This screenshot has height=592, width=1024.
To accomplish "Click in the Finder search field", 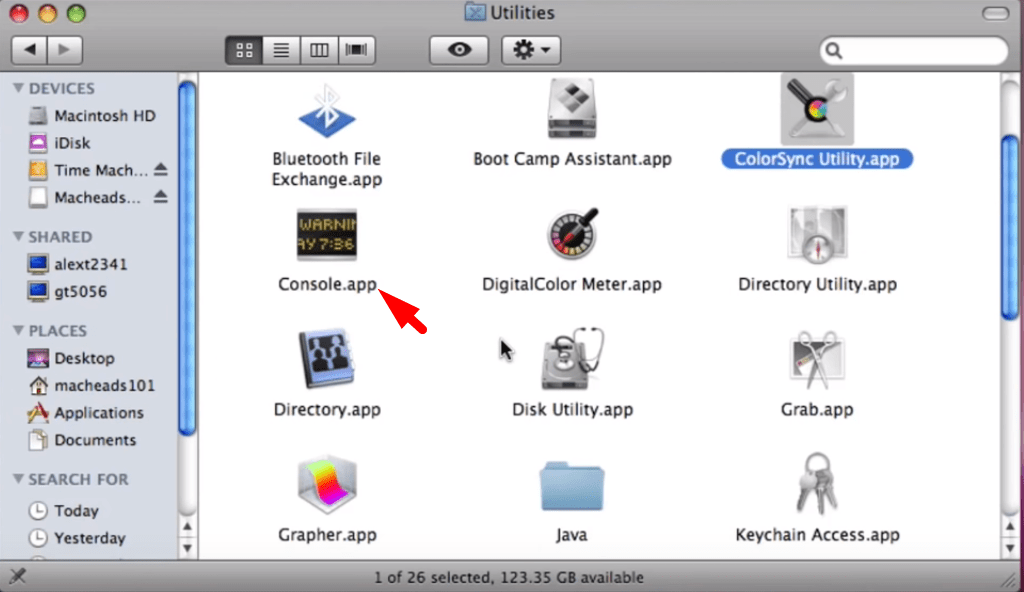I will [914, 50].
